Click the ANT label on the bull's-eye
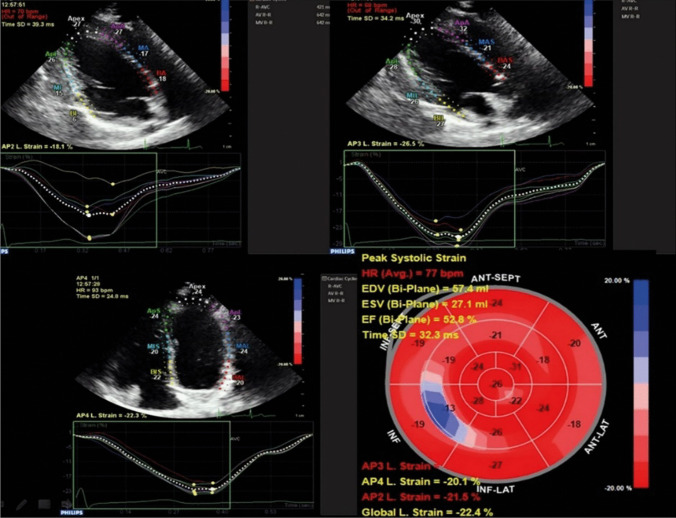 pyautogui.click(x=598, y=330)
